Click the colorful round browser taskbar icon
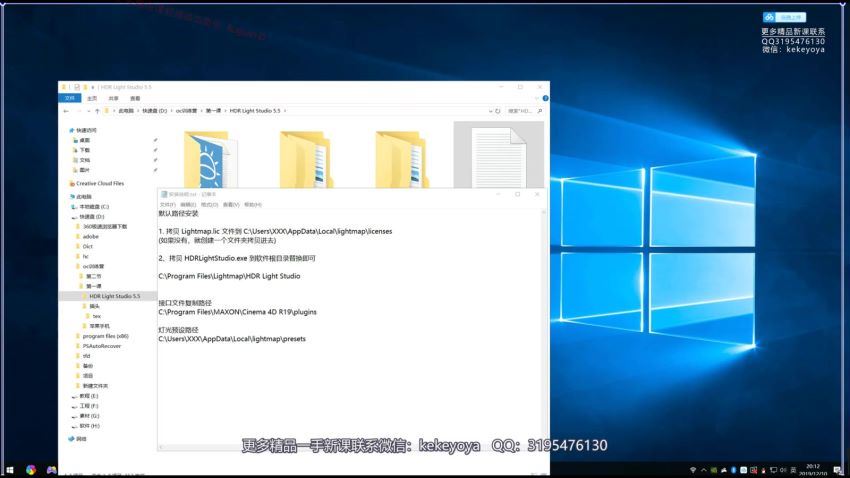 click(31, 470)
